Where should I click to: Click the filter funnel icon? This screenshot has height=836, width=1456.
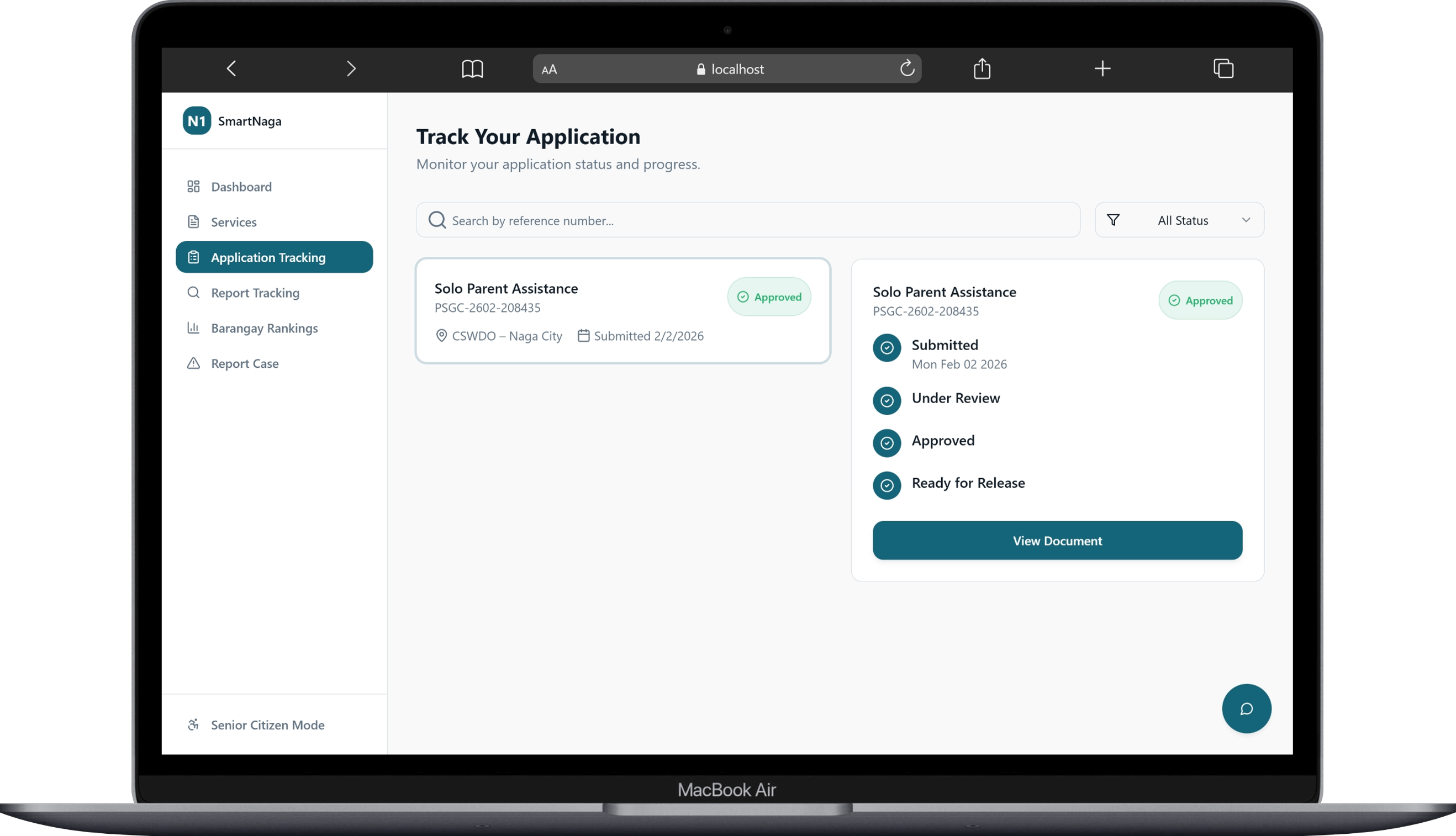coord(1113,220)
